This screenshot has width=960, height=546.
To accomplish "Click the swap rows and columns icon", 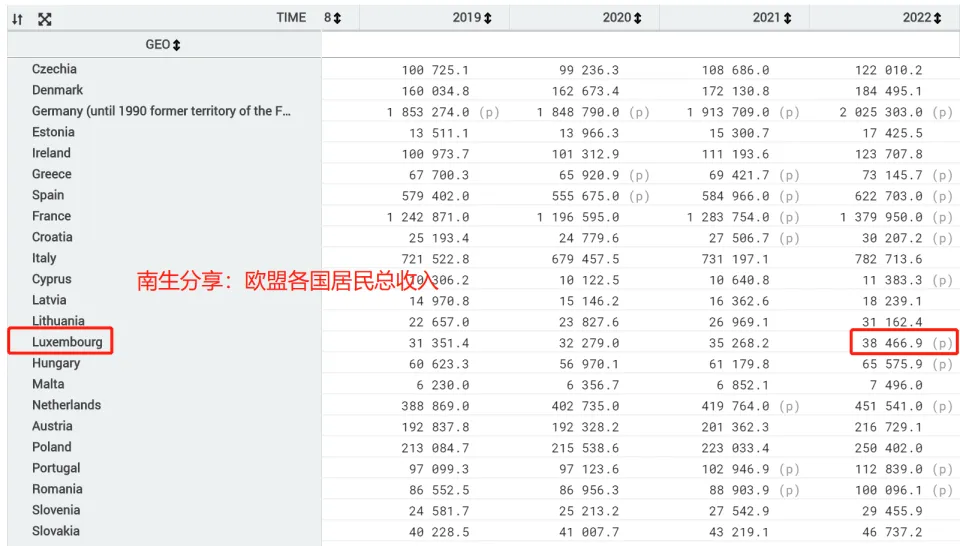I will tap(17, 19).
